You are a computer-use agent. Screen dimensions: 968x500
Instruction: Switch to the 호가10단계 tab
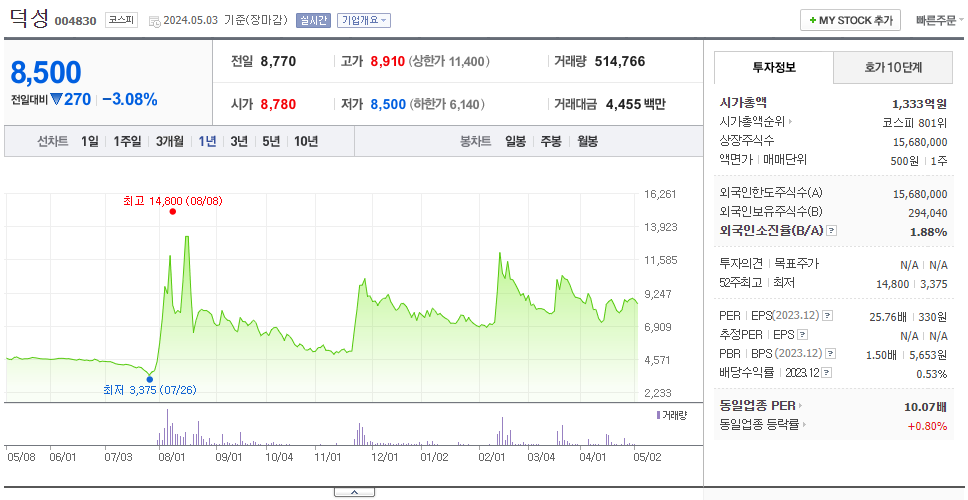(x=893, y=67)
